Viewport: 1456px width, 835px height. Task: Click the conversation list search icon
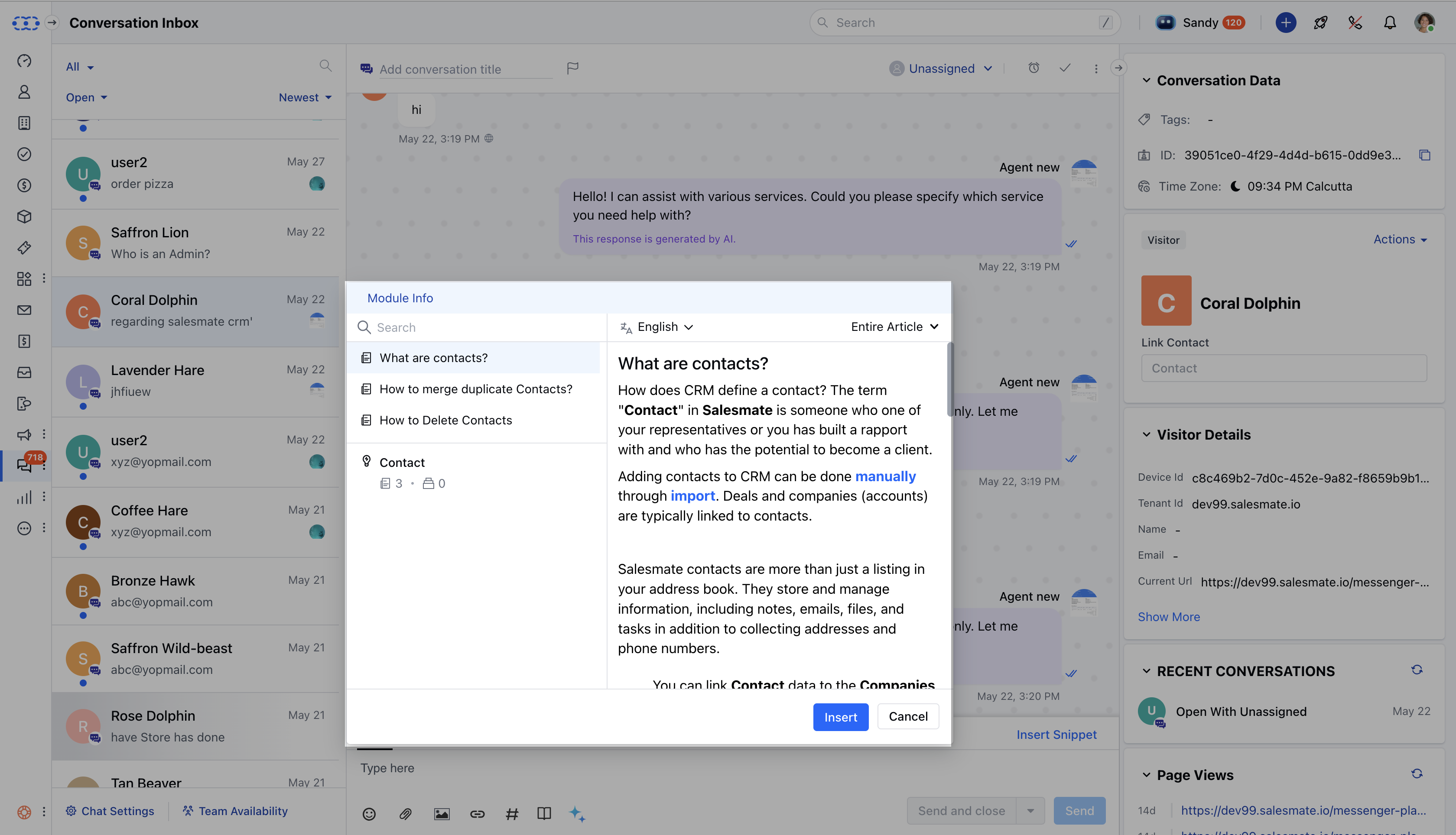click(x=325, y=66)
